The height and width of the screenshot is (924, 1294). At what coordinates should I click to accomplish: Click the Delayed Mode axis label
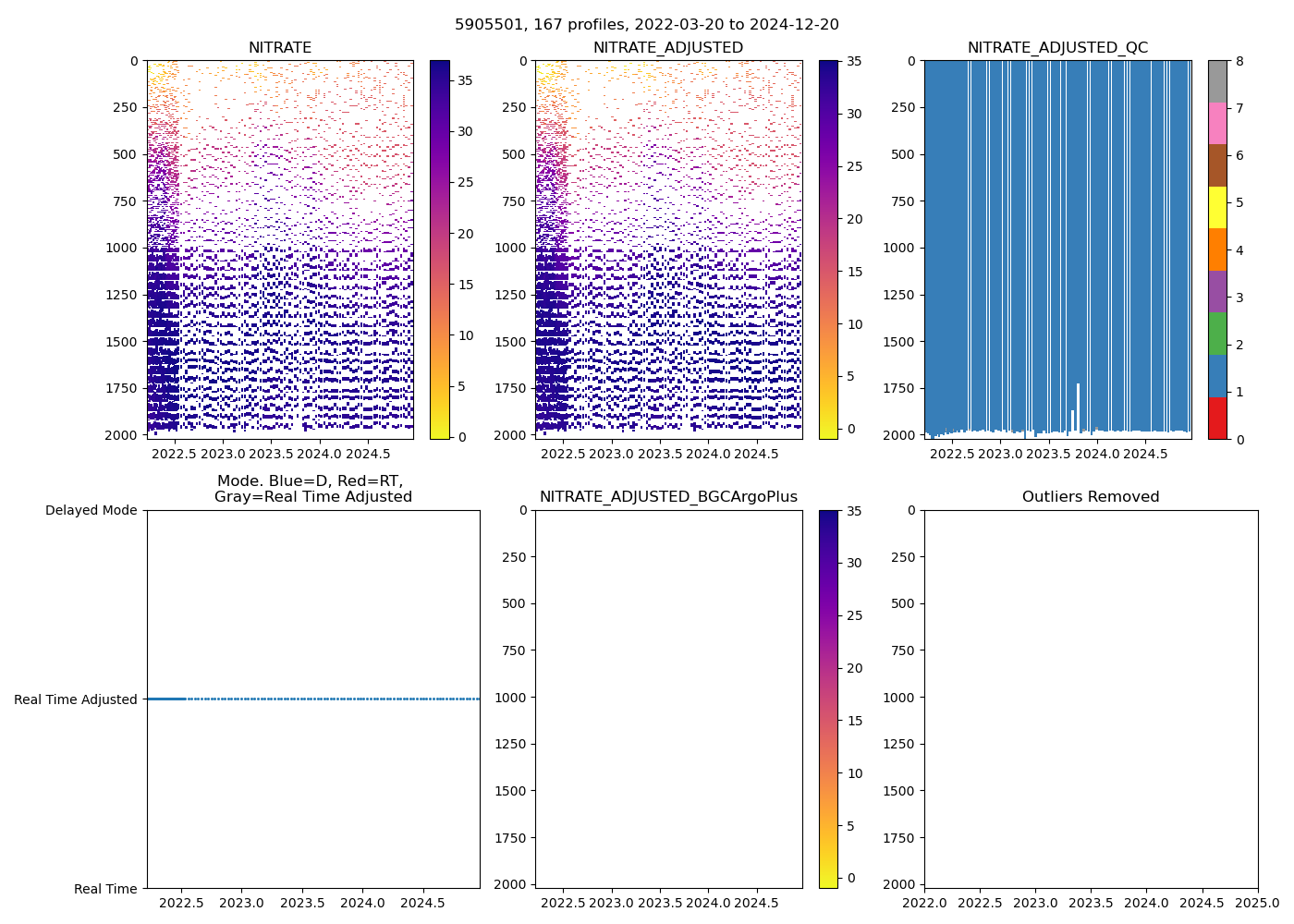pyautogui.click(x=91, y=510)
